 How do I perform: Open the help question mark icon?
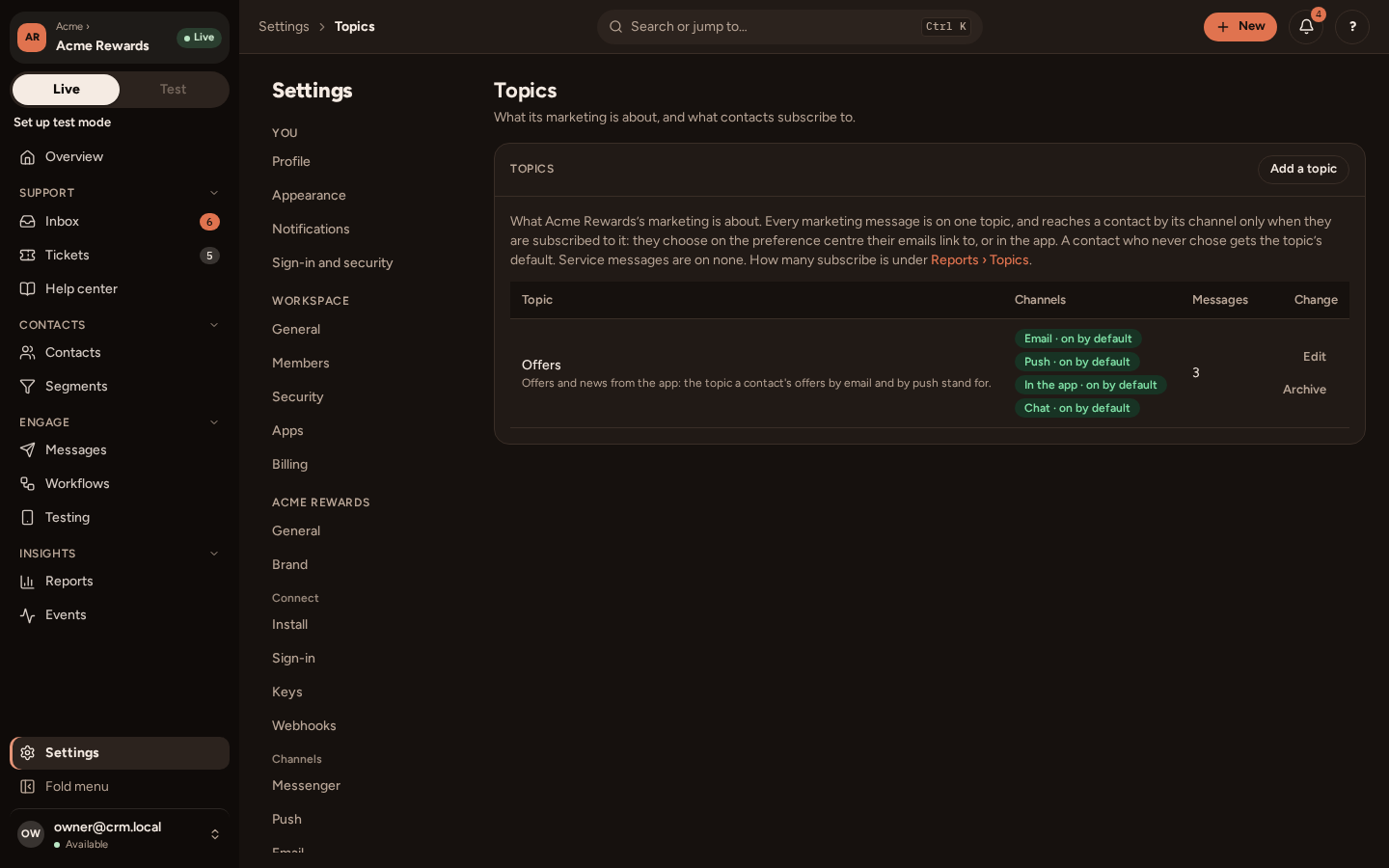tap(1352, 27)
